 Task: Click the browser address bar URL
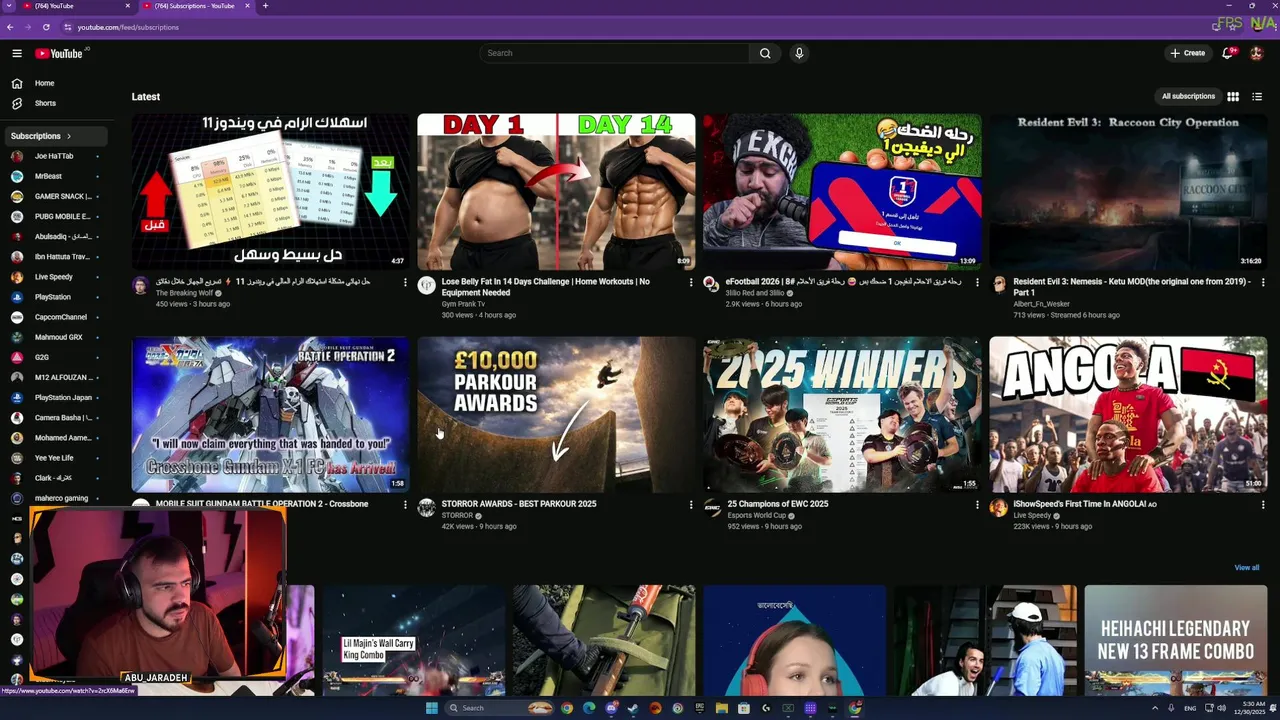128,27
